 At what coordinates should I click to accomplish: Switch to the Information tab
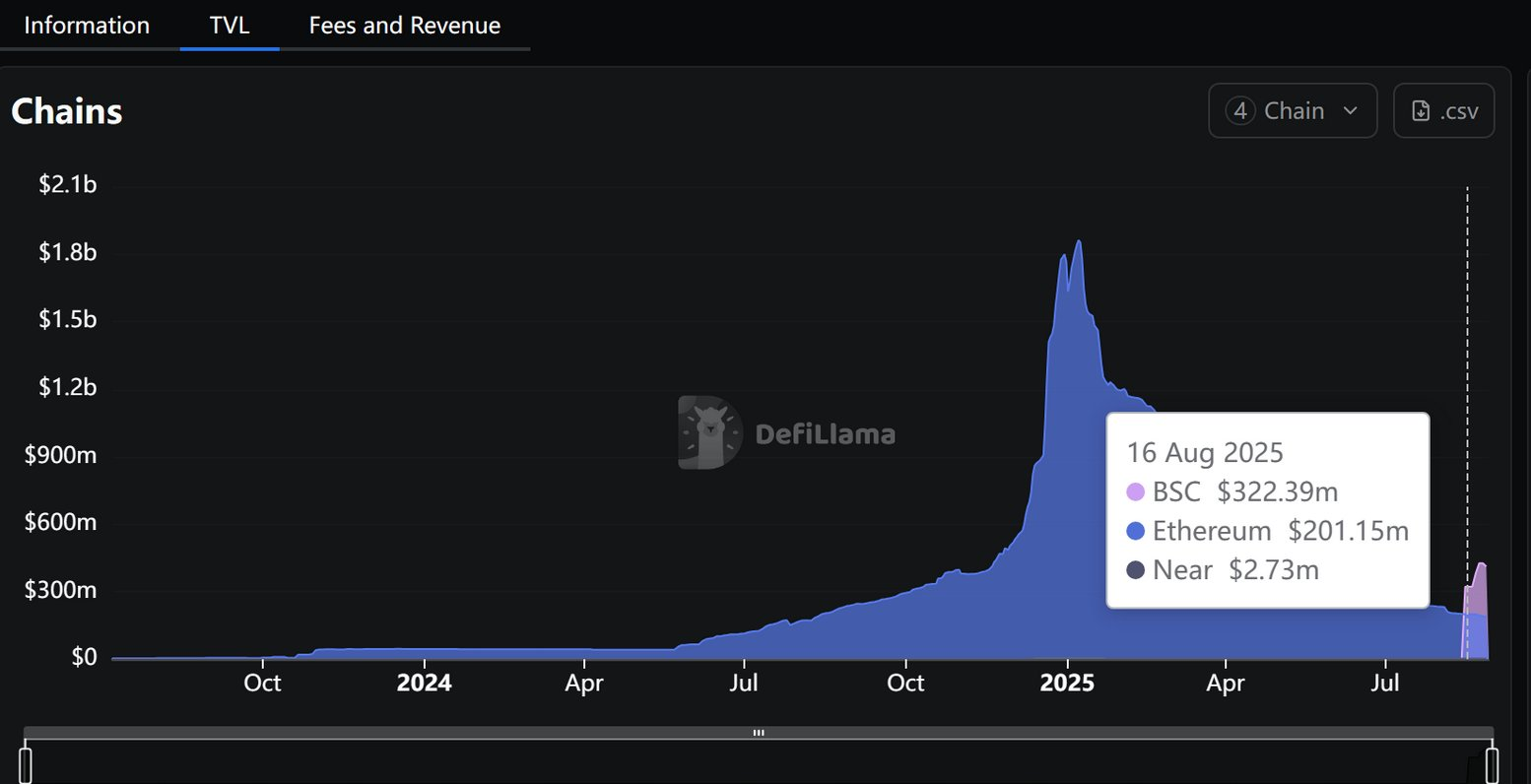(87, 26)
